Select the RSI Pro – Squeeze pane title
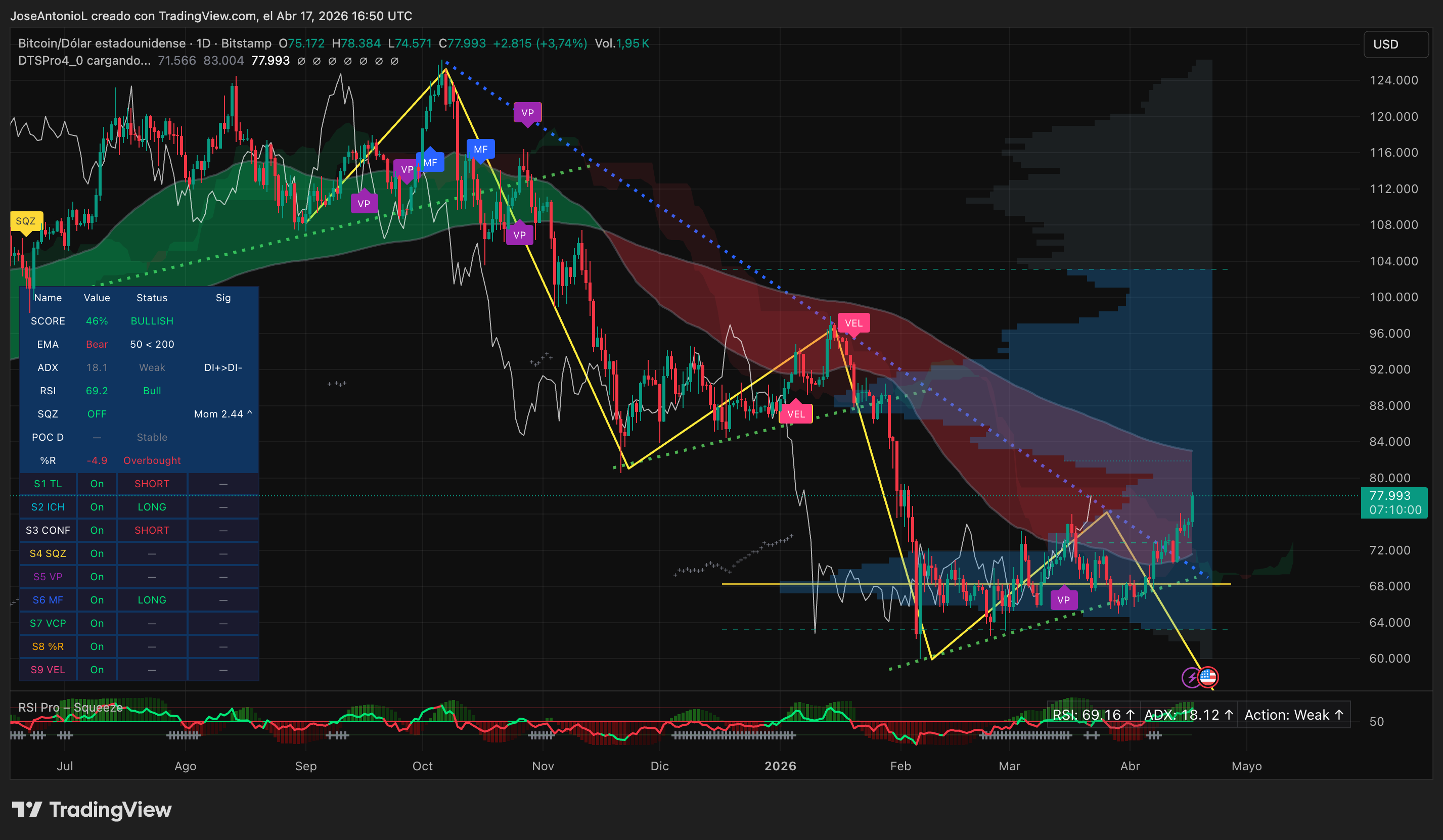The width and height of the screenshot is (1443, 840). coord(70,707)
